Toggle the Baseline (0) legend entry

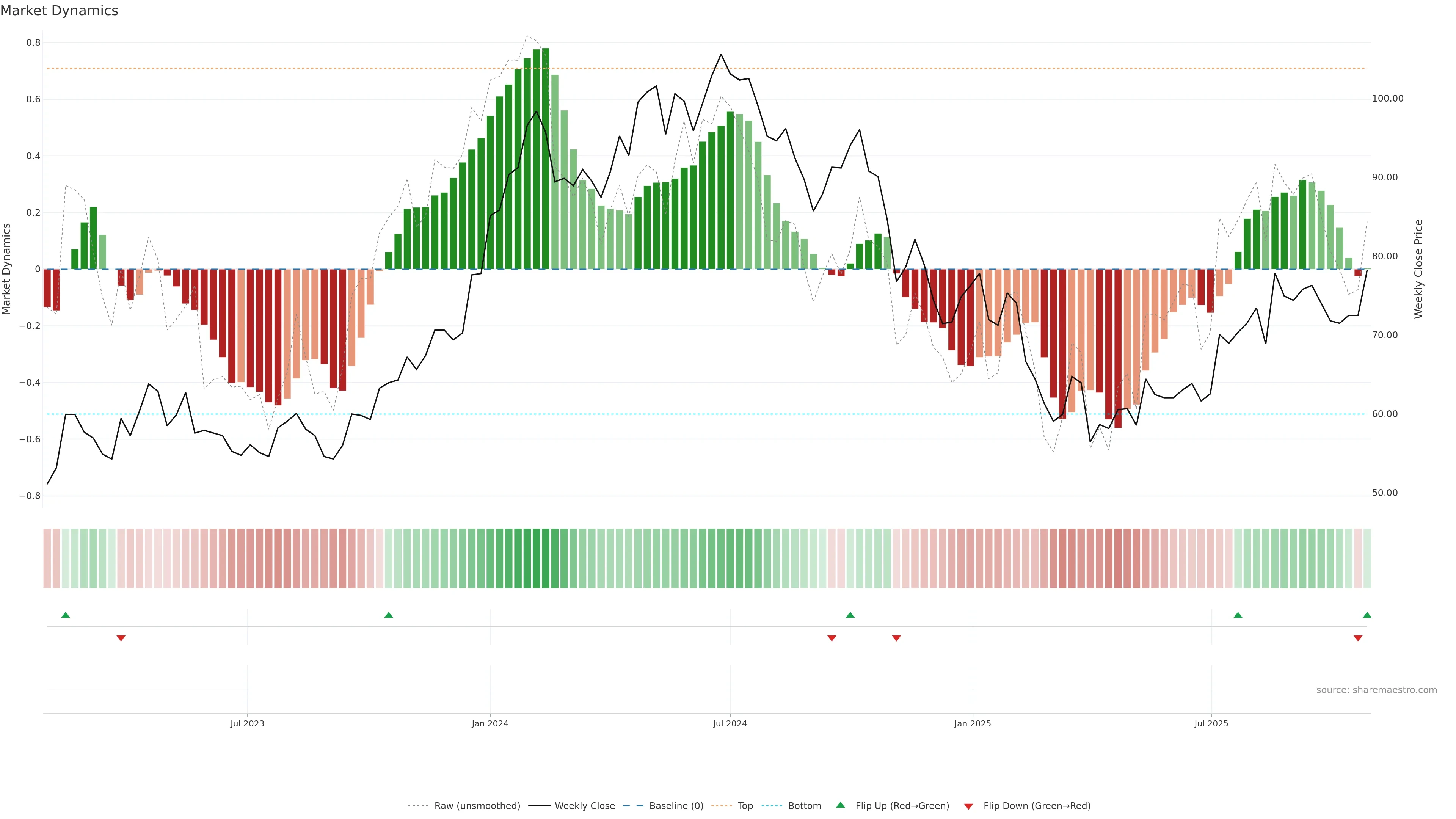[x=676, y=806]
